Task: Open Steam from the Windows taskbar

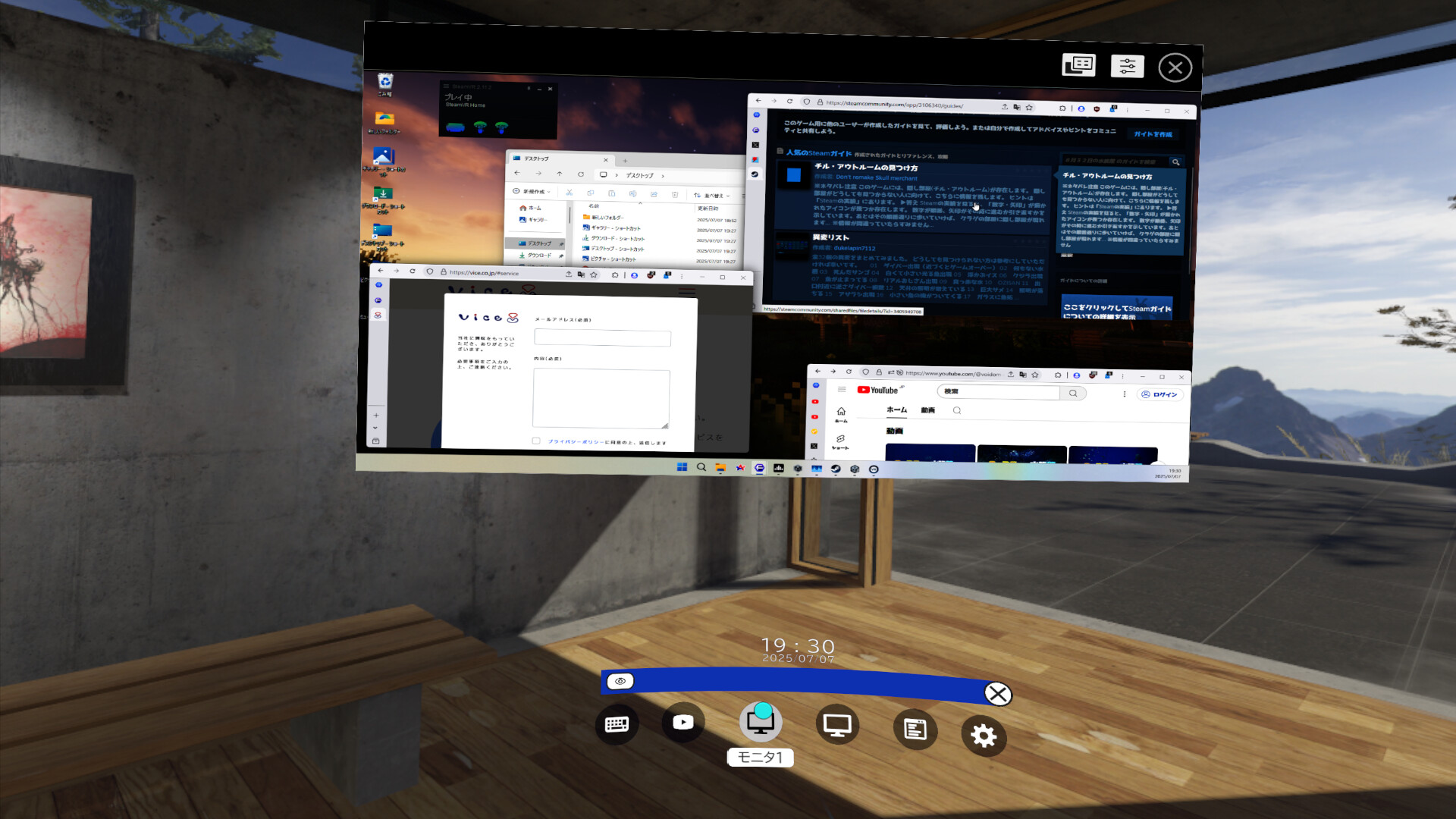Action: (x=835, y=469)
